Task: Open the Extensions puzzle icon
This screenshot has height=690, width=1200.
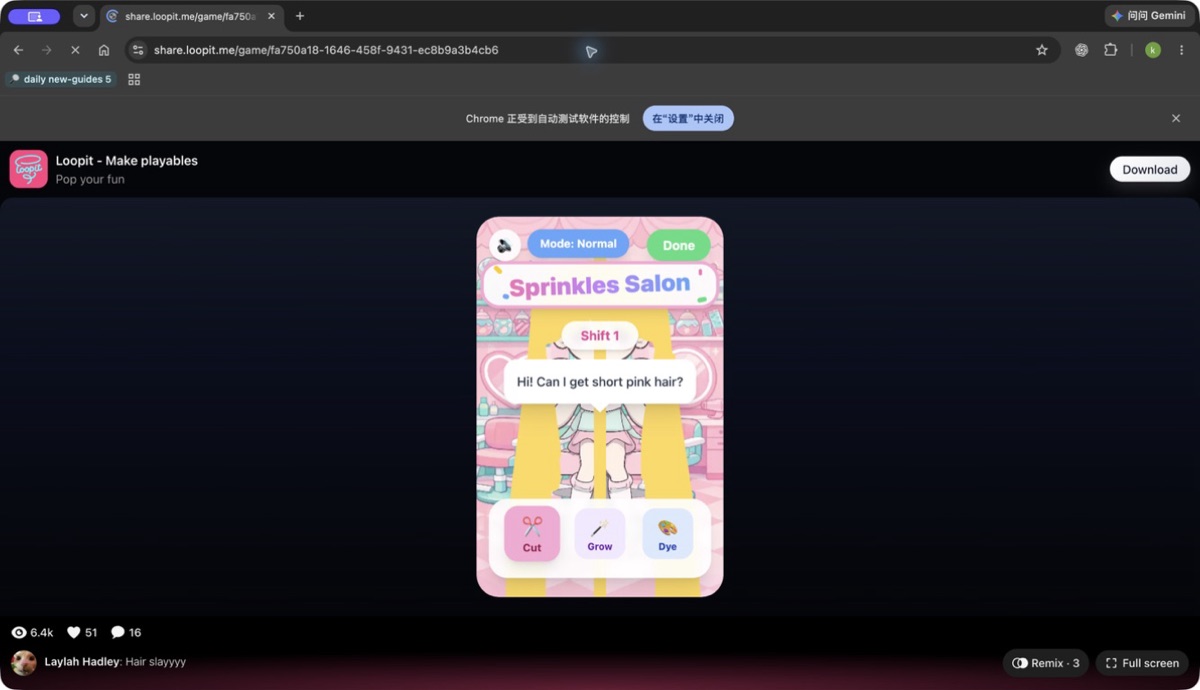Action: coord(1110,50)
